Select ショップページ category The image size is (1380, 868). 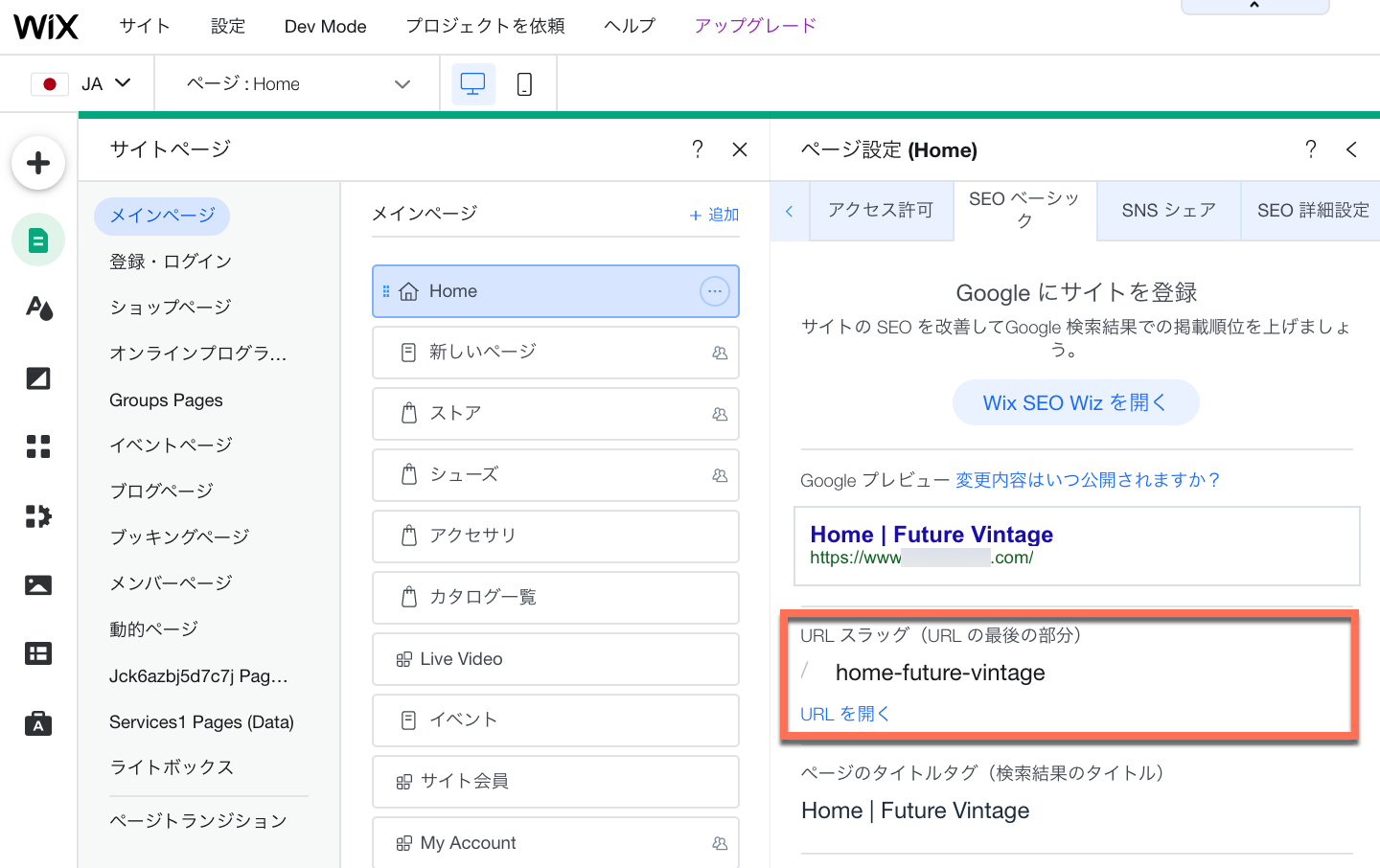click(x=171, y=308)
